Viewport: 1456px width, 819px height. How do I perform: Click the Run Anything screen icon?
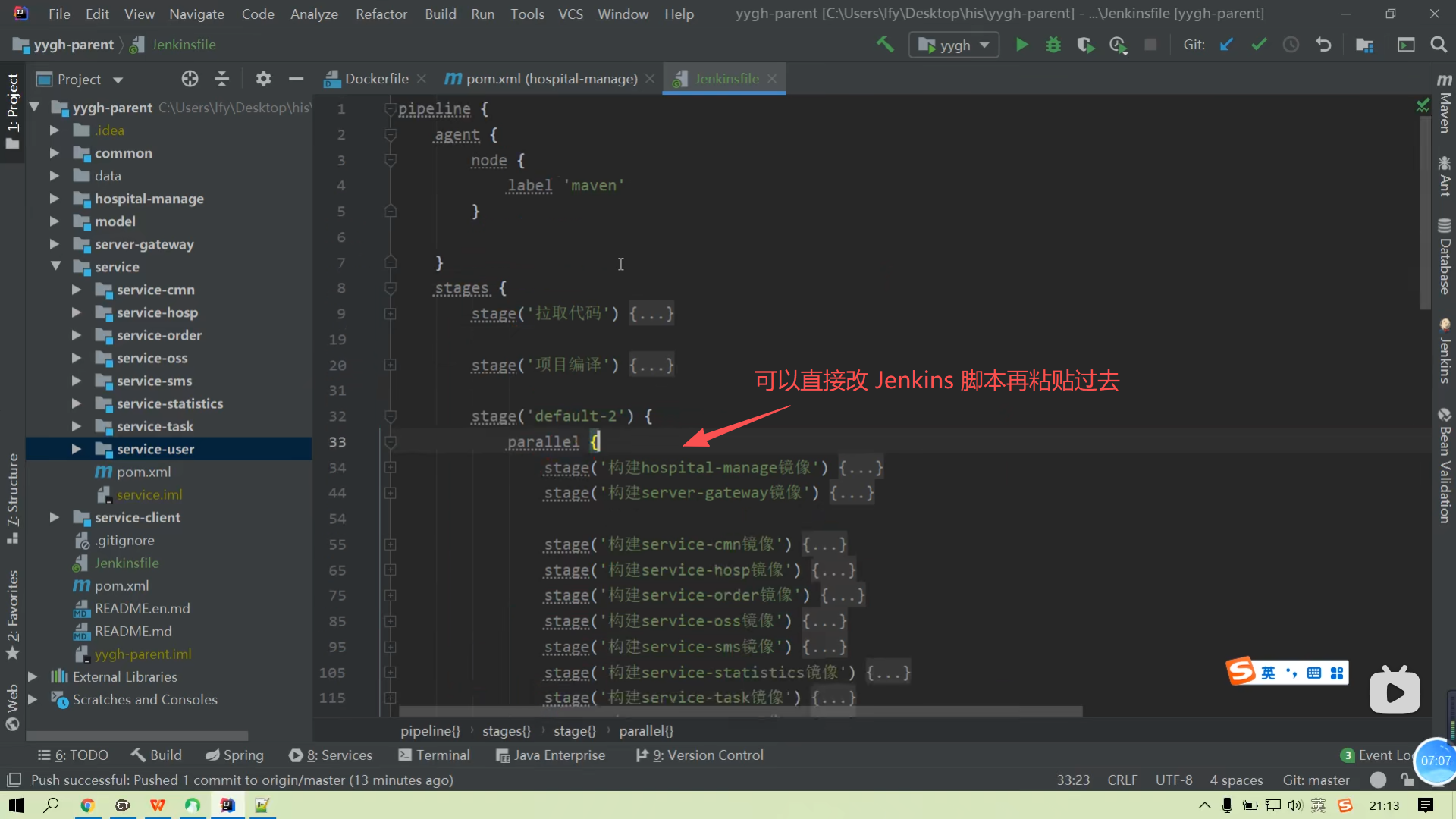1406,45
